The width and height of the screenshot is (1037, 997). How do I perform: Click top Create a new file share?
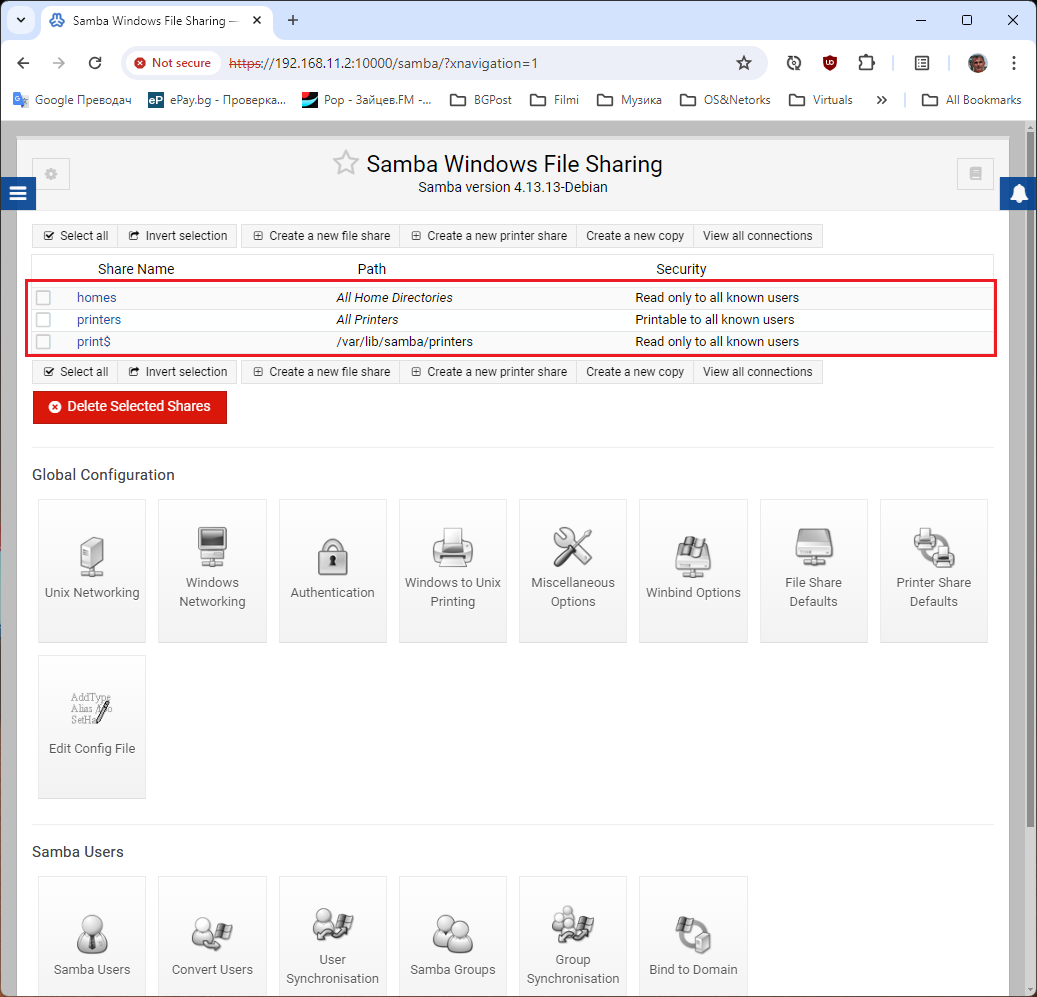tap(321, 236)
